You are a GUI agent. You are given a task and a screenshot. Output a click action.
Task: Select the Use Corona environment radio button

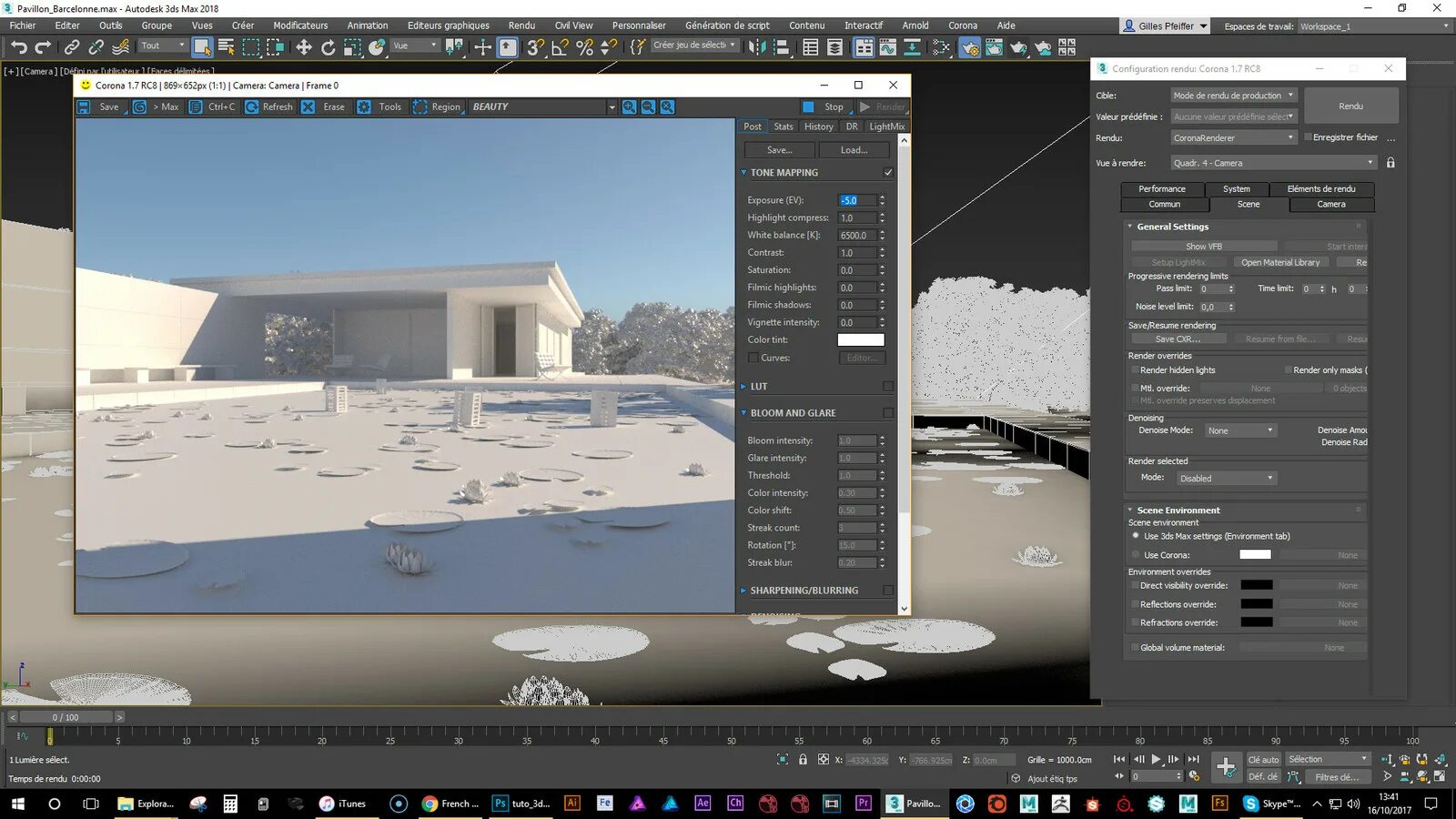pyautogui.click(x=1136, y=554)
